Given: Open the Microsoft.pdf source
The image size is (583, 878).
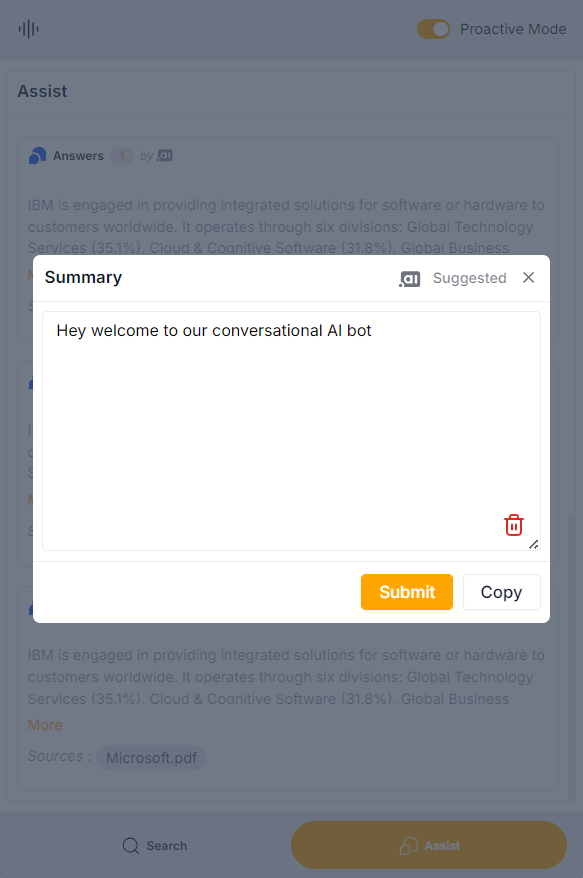Looking at the screenshot, I should tap(151, 757).
